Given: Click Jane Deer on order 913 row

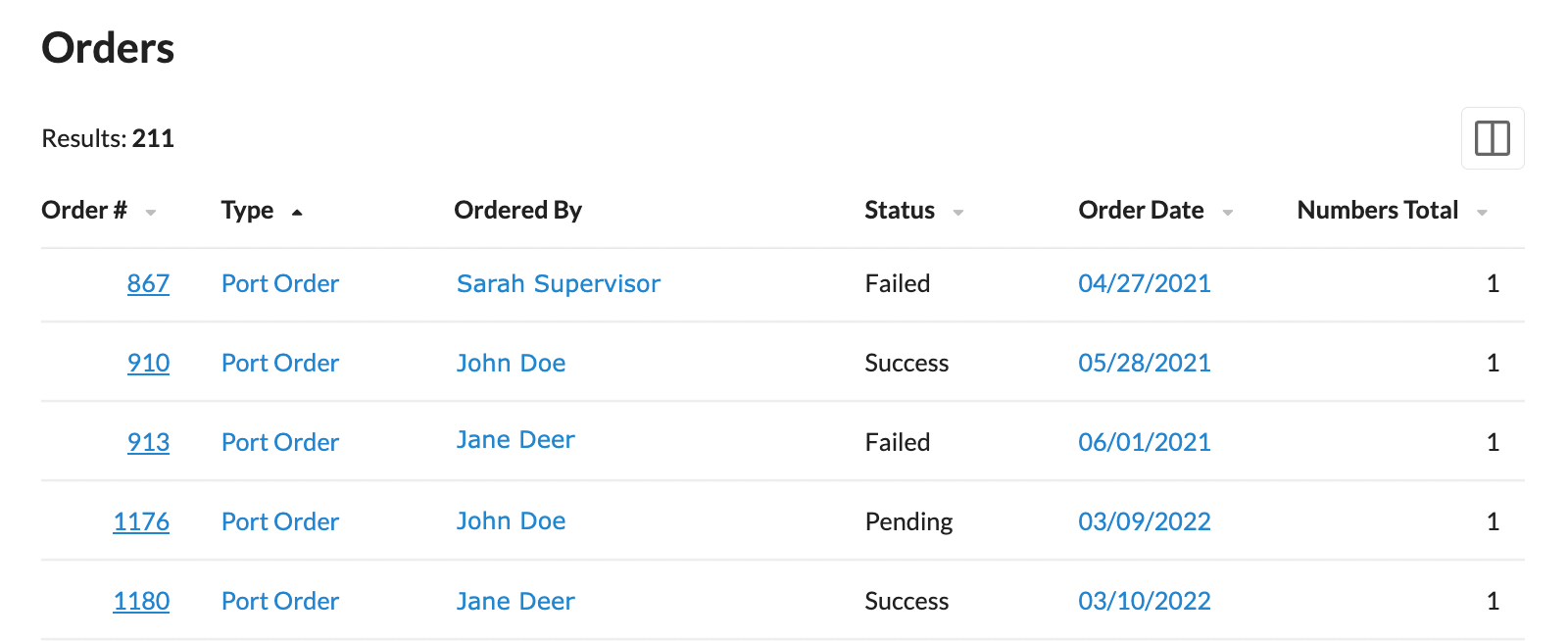Looking at the screenshot, I should [x=515, y=440].
